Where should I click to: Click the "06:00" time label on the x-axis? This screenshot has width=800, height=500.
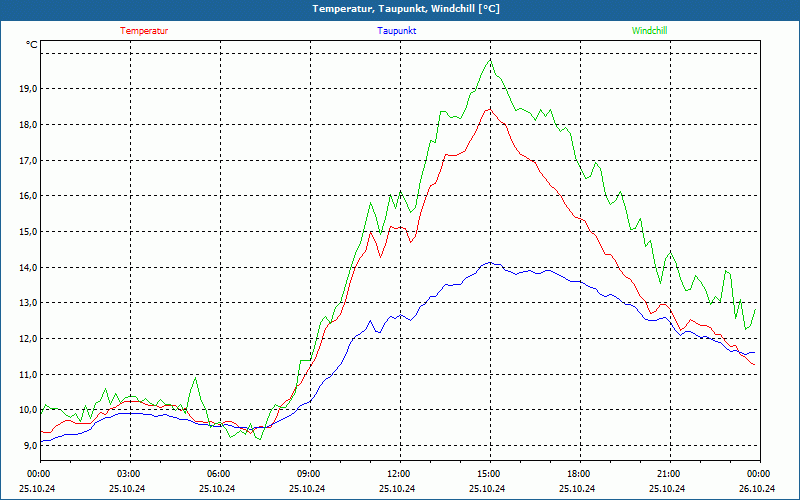click(217, 474)
